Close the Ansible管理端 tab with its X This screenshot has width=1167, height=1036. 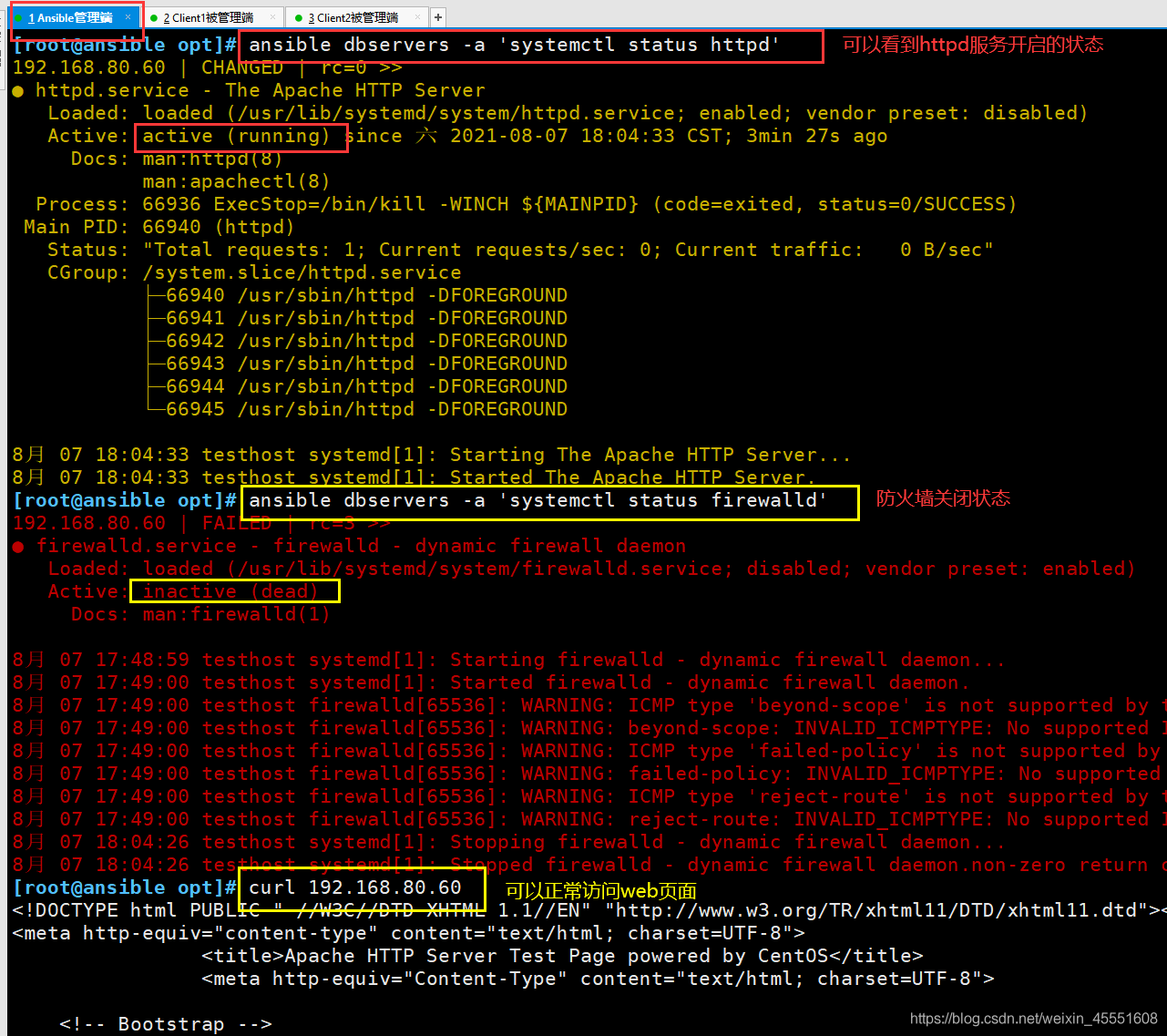128,17
